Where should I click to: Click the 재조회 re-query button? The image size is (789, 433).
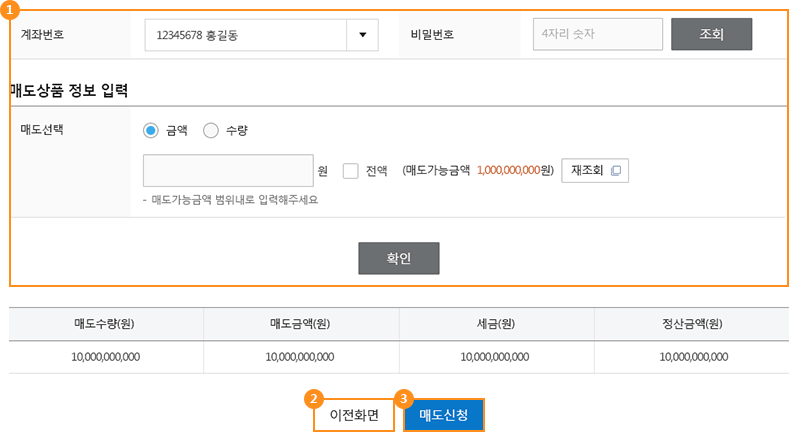coord(595,170)
